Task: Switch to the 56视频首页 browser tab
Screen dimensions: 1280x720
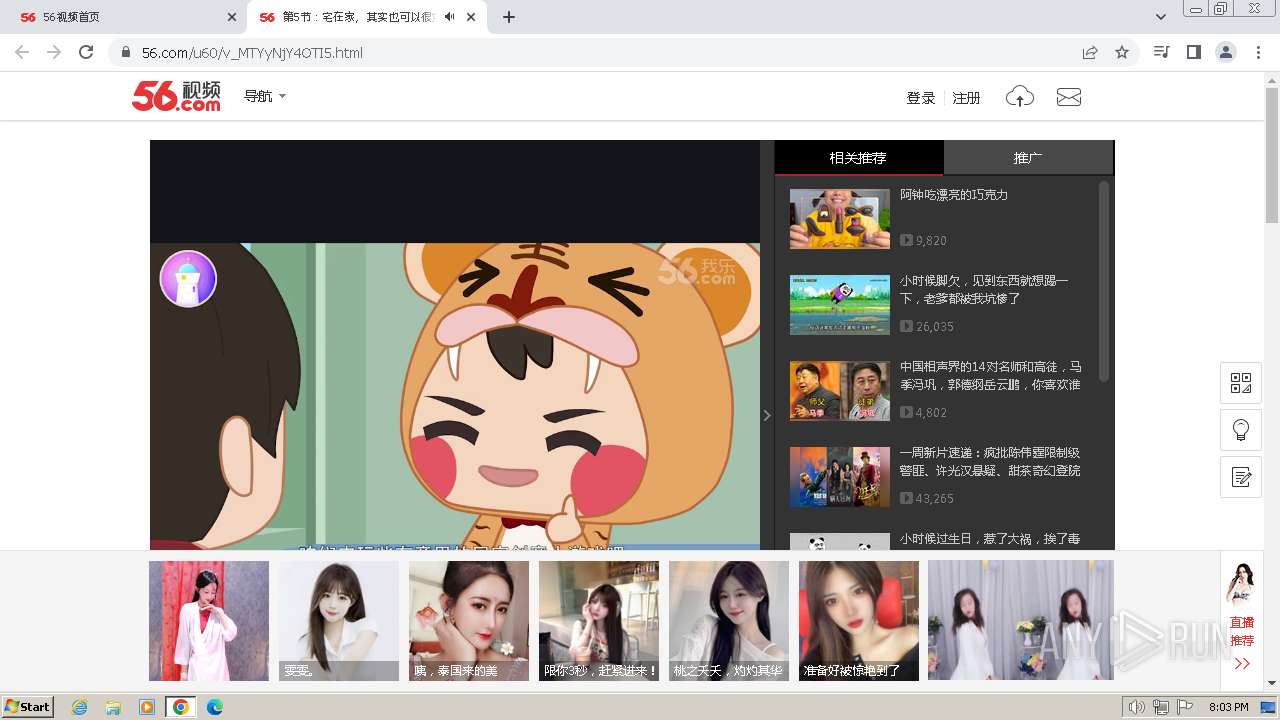Action: point(122,17)
